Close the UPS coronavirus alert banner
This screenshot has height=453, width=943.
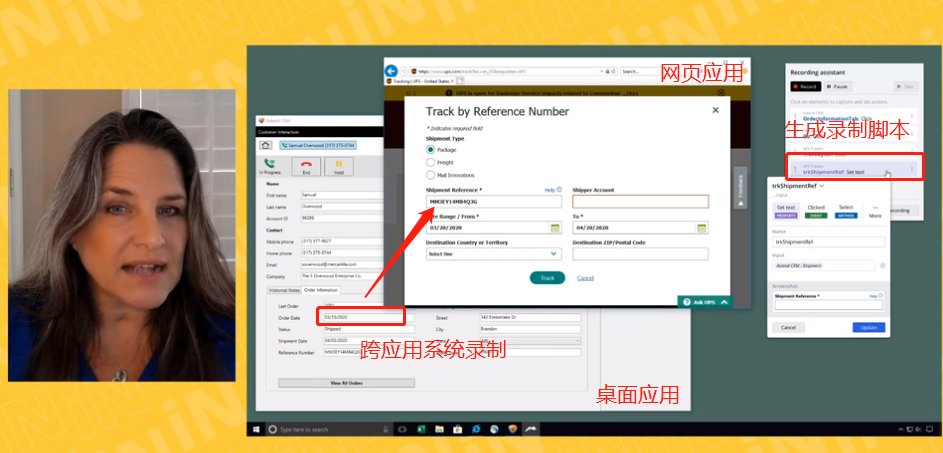[x=721, y=93]
